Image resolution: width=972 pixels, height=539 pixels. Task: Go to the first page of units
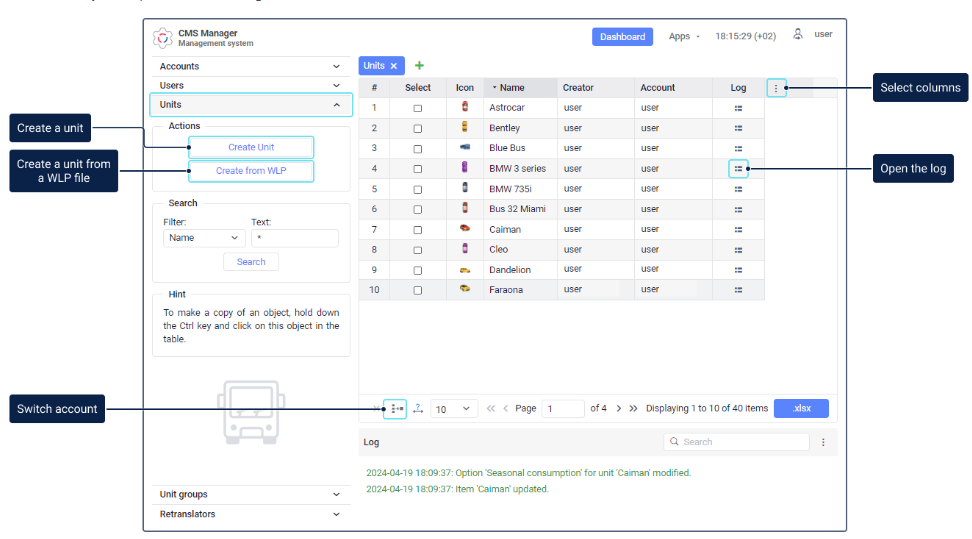point(491,409)
